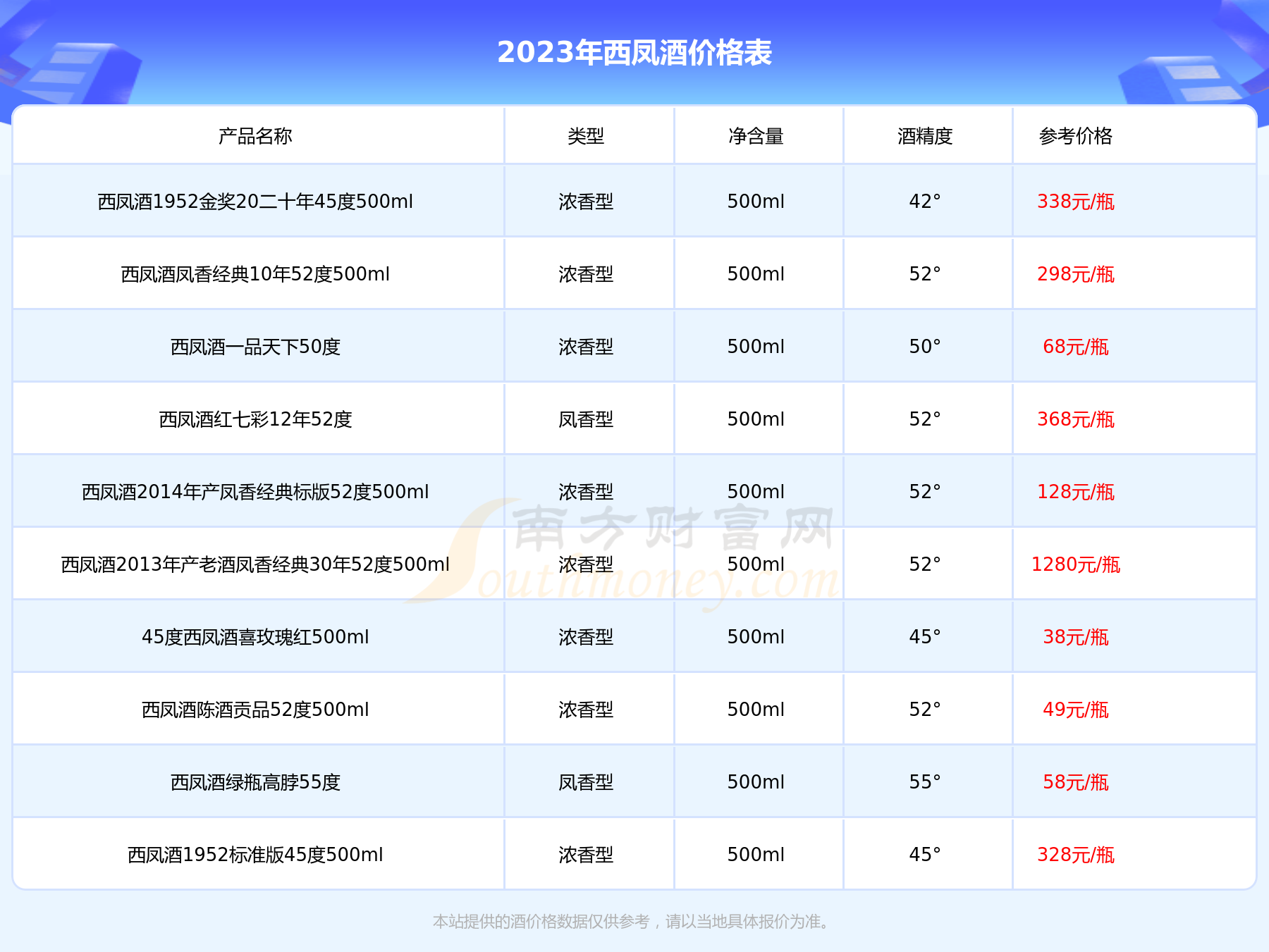Click product name 西凤酒1952金奖20二十年45度500ml
This screenshot has height=952, width=1269.
coord(255,202)
